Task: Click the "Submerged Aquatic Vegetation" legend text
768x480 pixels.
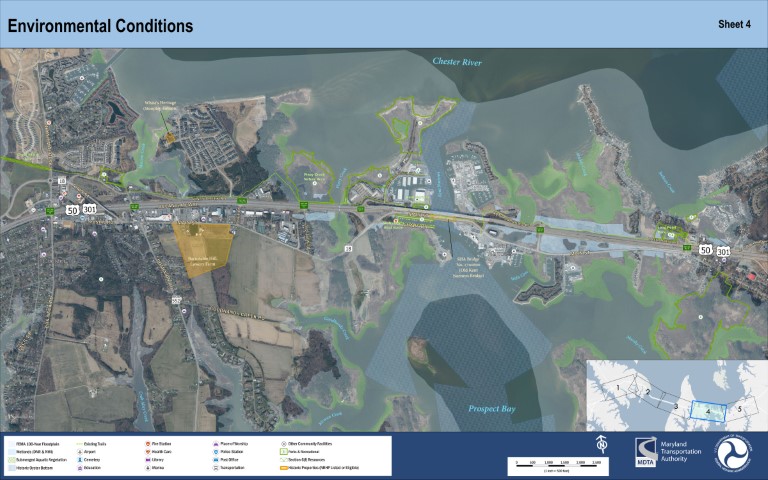Action: click(41, 460)
